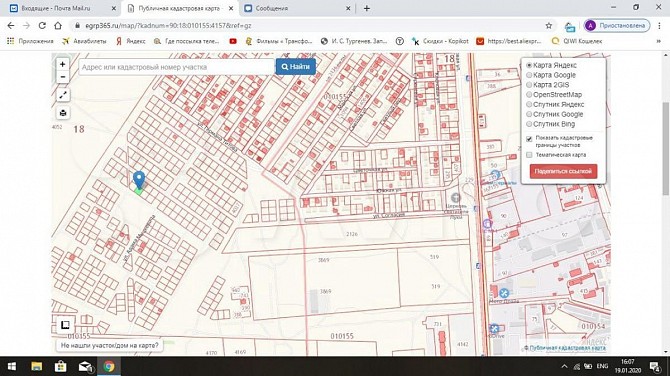Switch to the Сообщения tab
Image resolution: width=670 pixels, height=376 pixels.
click(297, 8)
